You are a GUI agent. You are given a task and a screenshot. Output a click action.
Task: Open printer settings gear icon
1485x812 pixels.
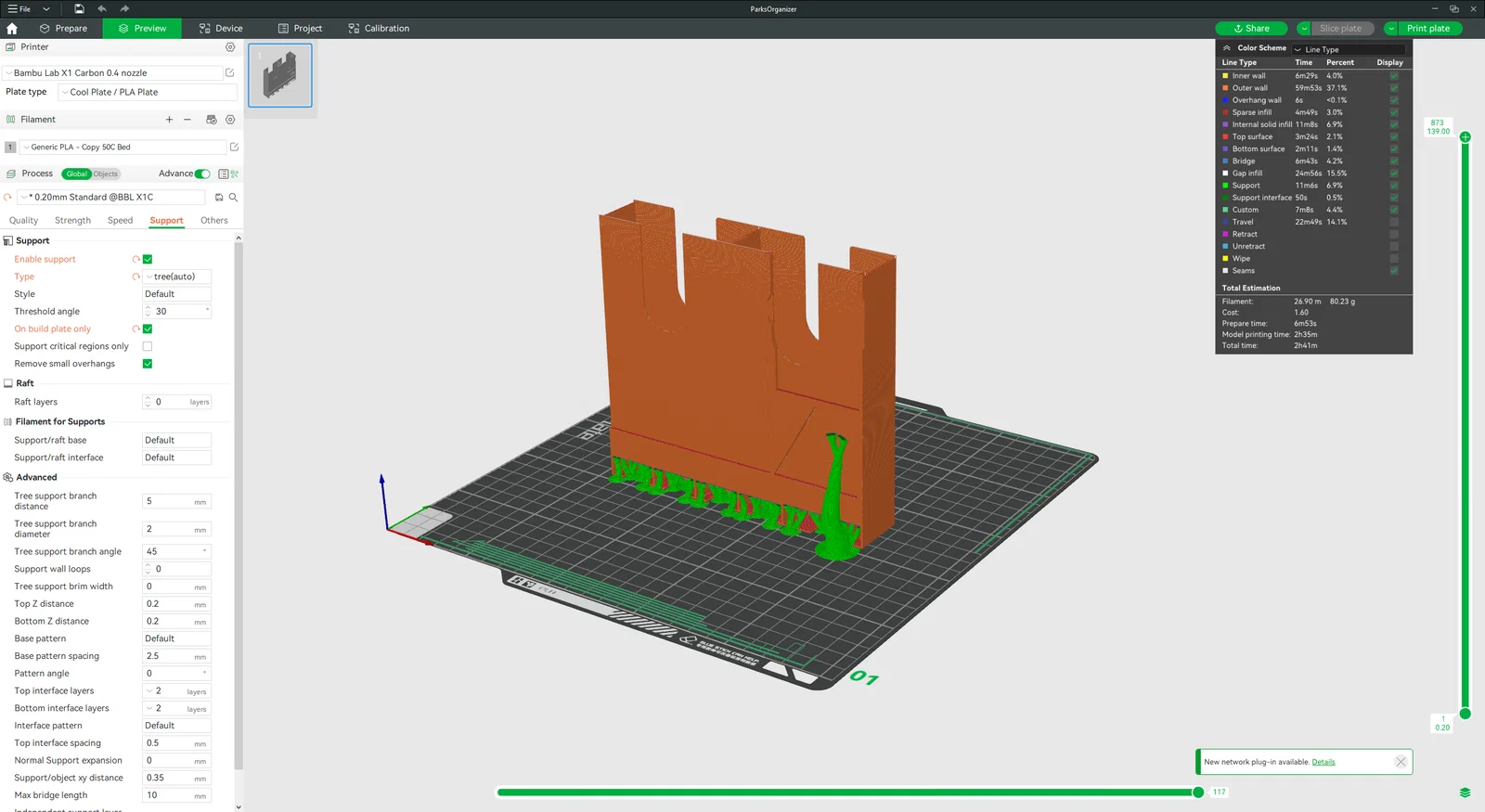coord(230,47)
